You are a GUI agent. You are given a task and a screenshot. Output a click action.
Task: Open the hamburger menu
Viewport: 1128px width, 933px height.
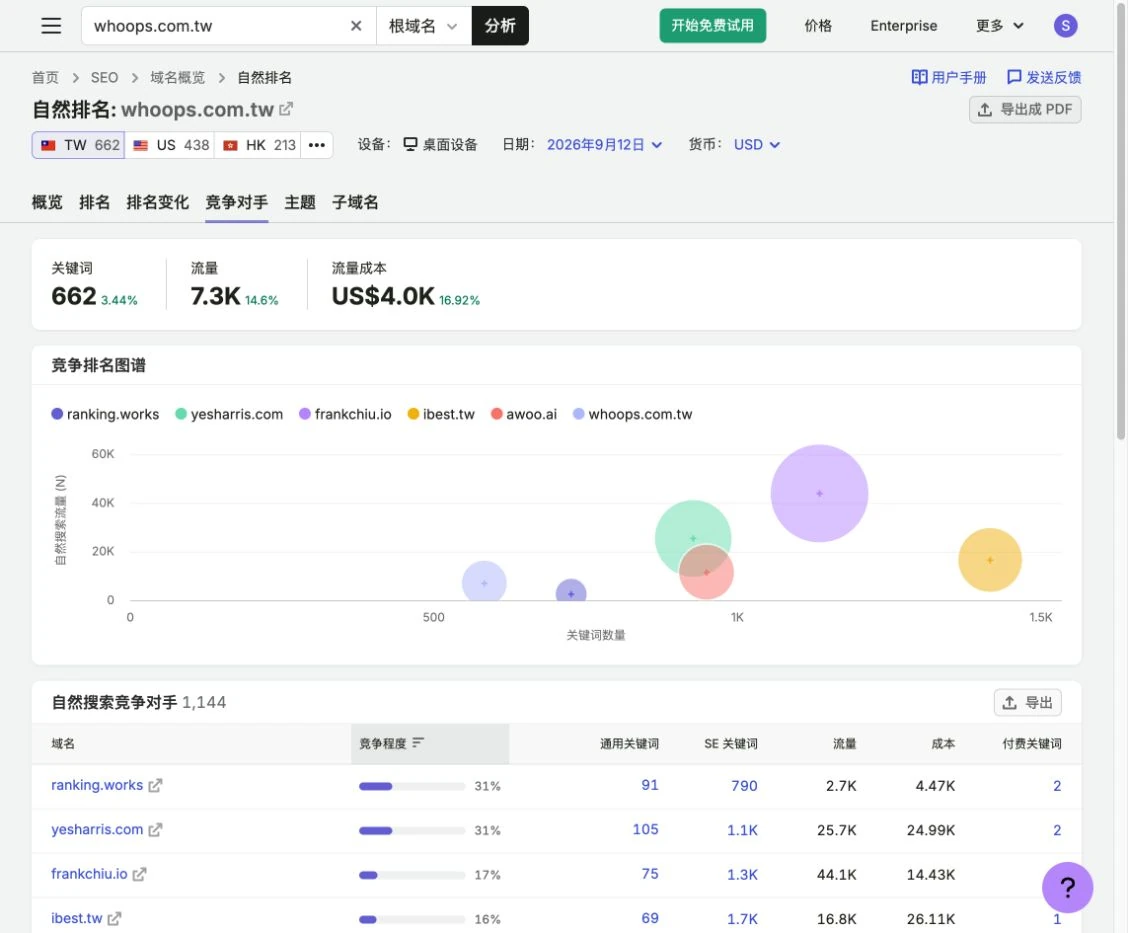tap(51, 26)
